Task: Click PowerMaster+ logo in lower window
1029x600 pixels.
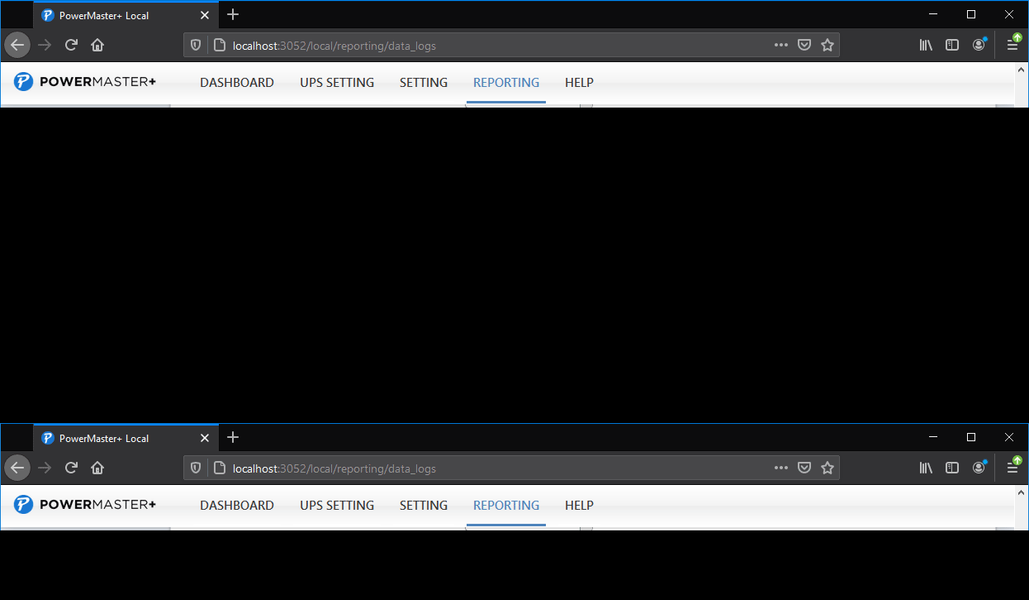Action: [85, 504]
